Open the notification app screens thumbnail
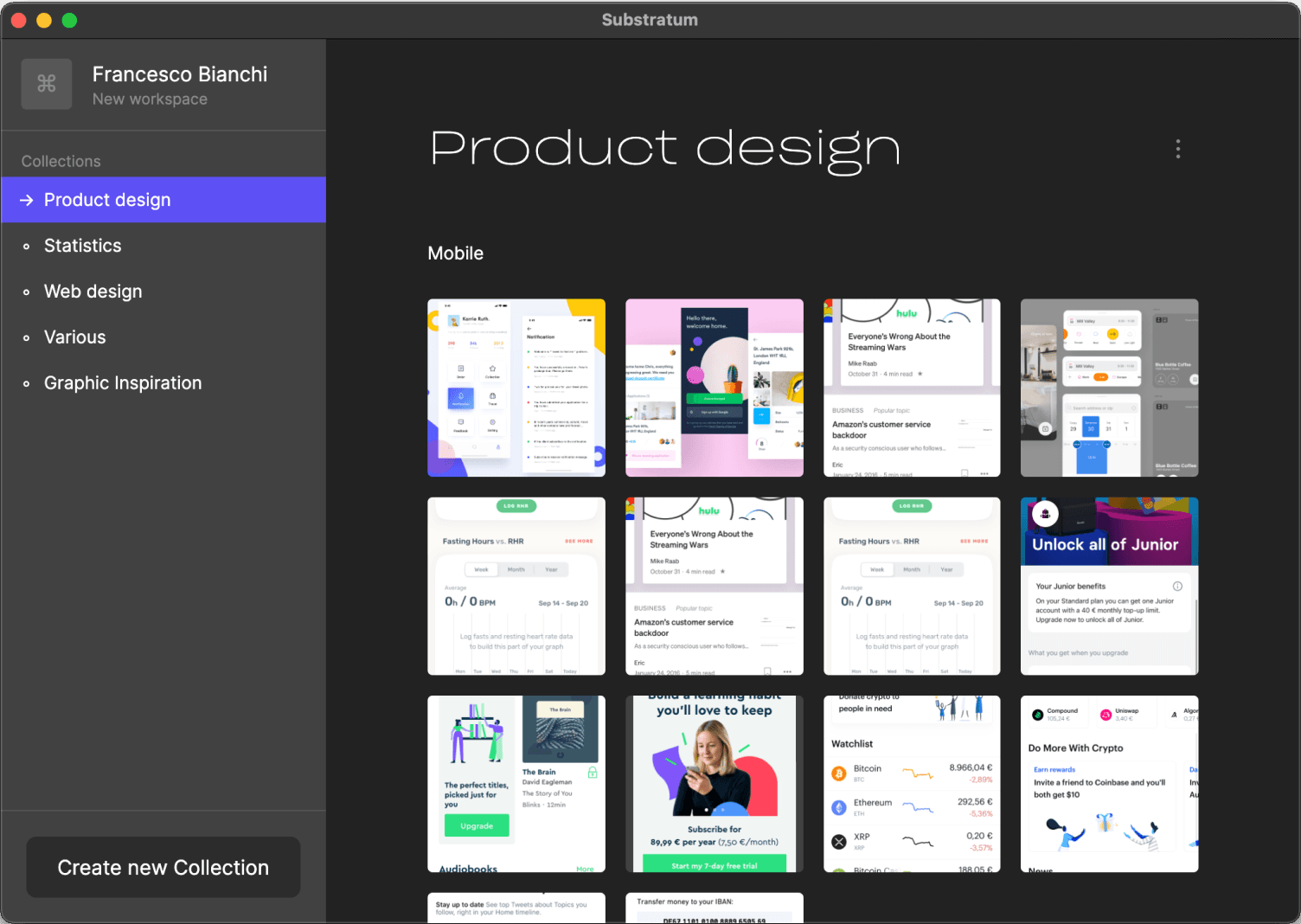The width and height of the screenshot is (1301, 924). tap(516, 388)
